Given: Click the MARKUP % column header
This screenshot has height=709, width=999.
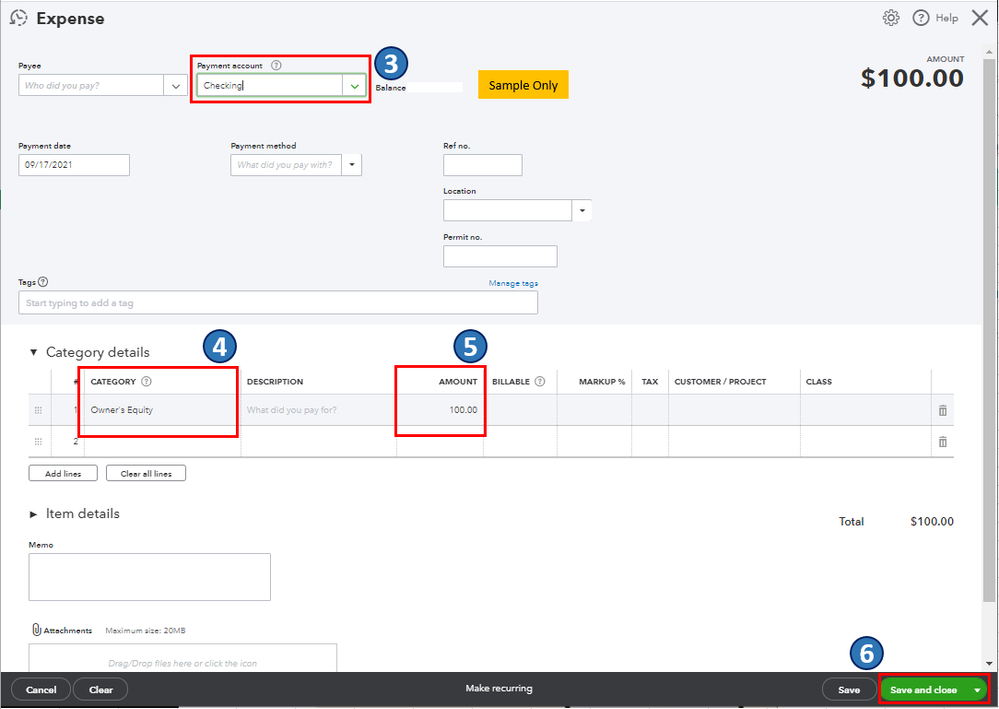Looking at the screenshot, I should 601,382.
